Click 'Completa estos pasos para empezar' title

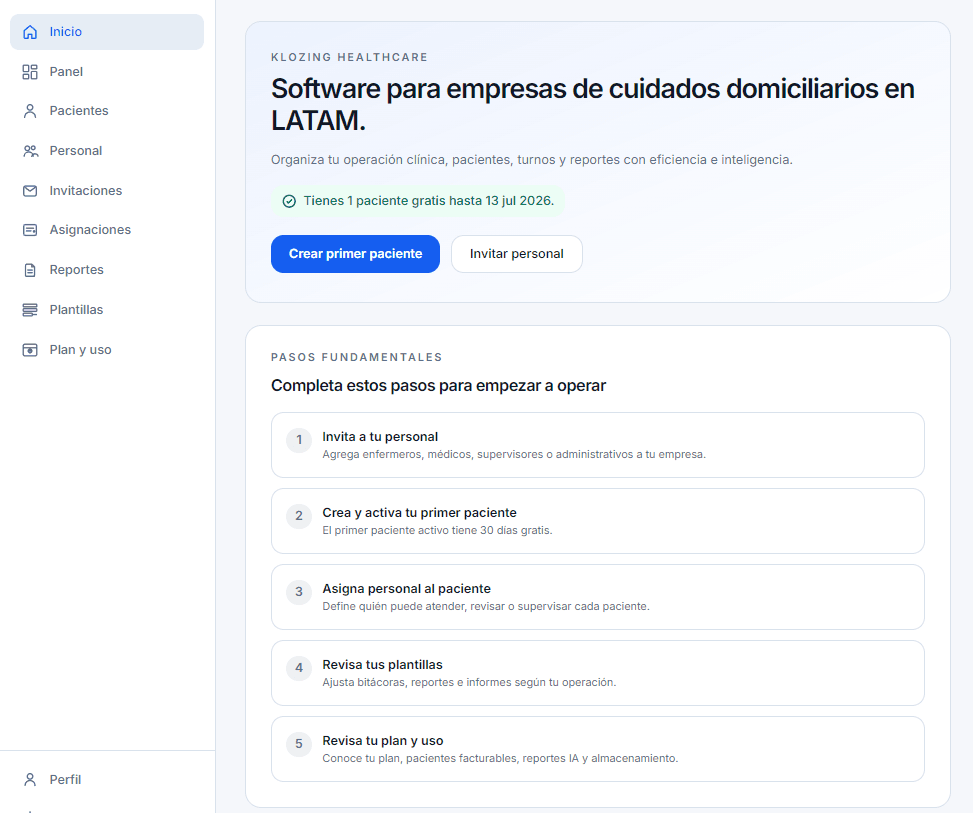pyautogui.click(x=438, y=385)
